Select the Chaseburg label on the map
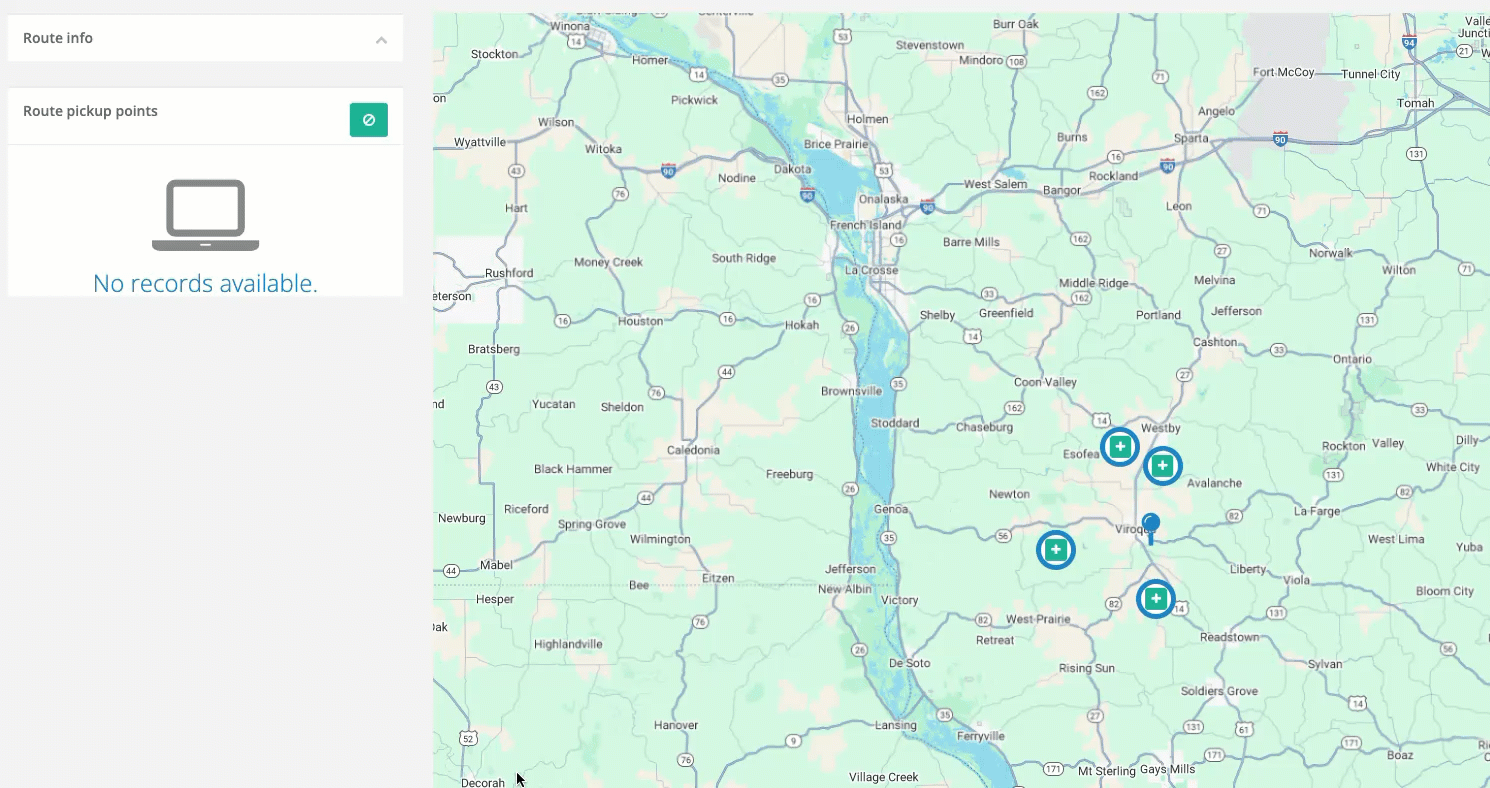Viewport: 1490px width, 788px height. click(984, 427)
